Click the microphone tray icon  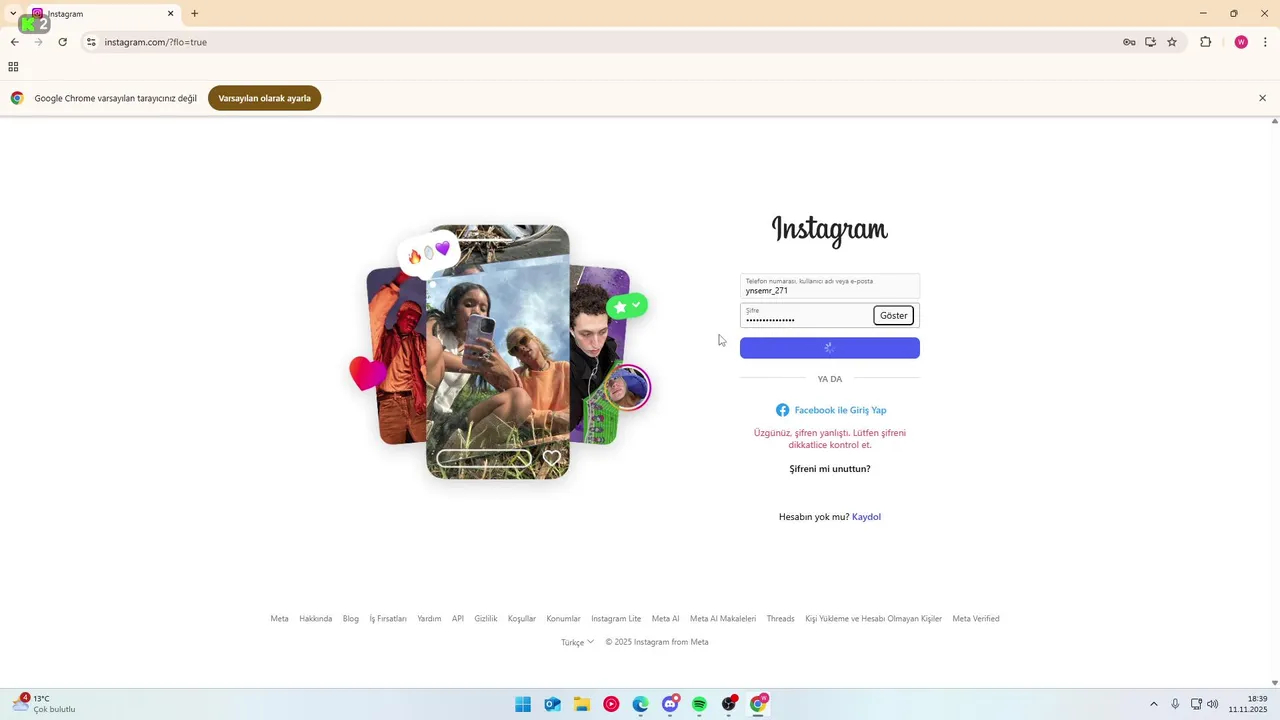(1175, 704)
